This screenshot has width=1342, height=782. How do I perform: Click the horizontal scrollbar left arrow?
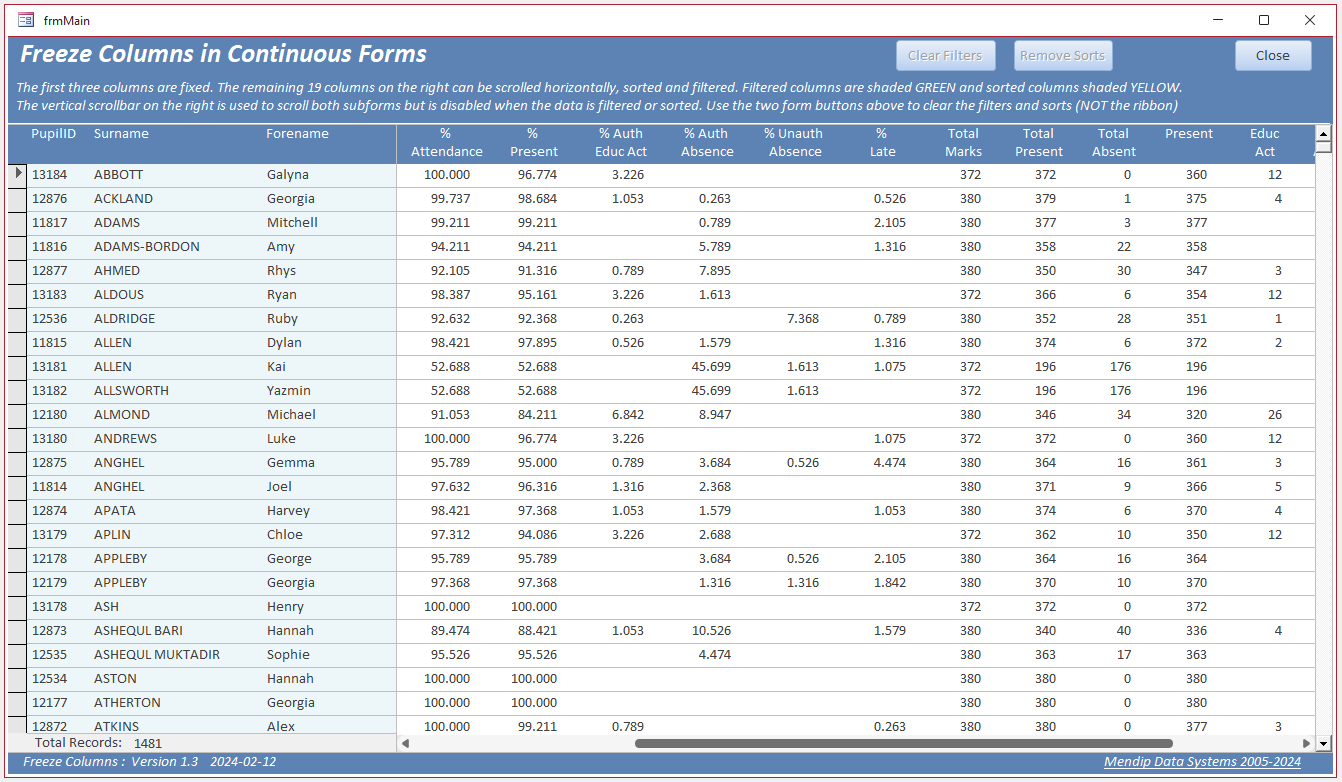tap(405, 743)
